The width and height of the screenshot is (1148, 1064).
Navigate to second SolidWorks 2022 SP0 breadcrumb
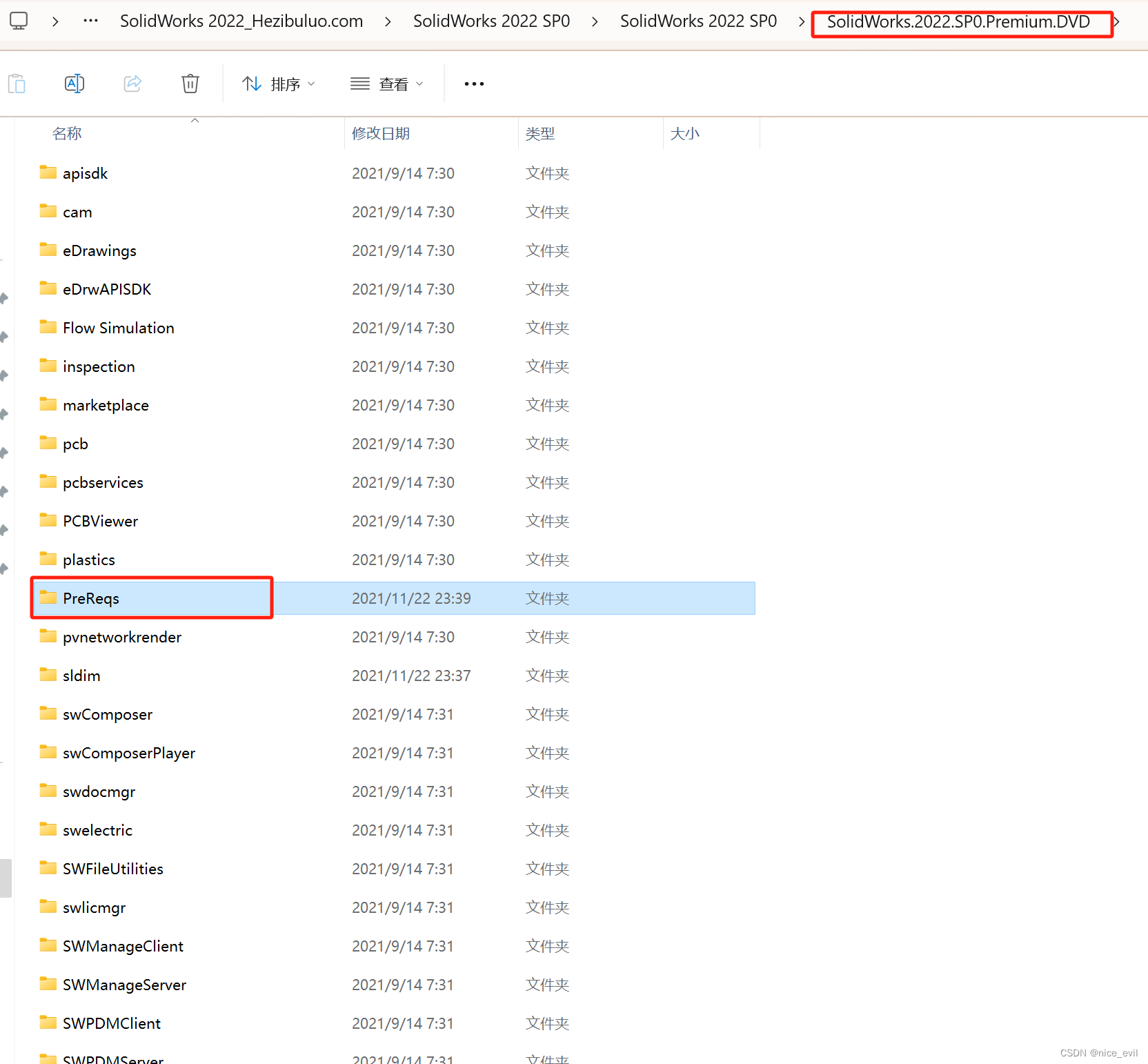coord(699,21)
